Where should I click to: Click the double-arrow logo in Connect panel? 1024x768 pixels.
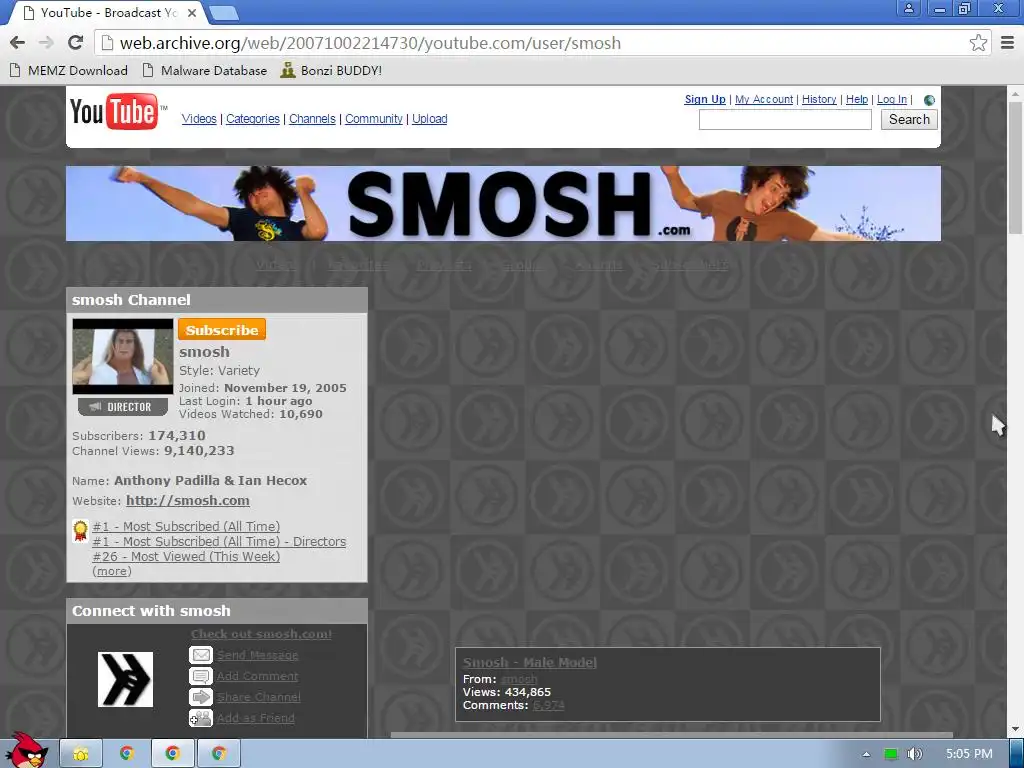(x=125, y=679)
